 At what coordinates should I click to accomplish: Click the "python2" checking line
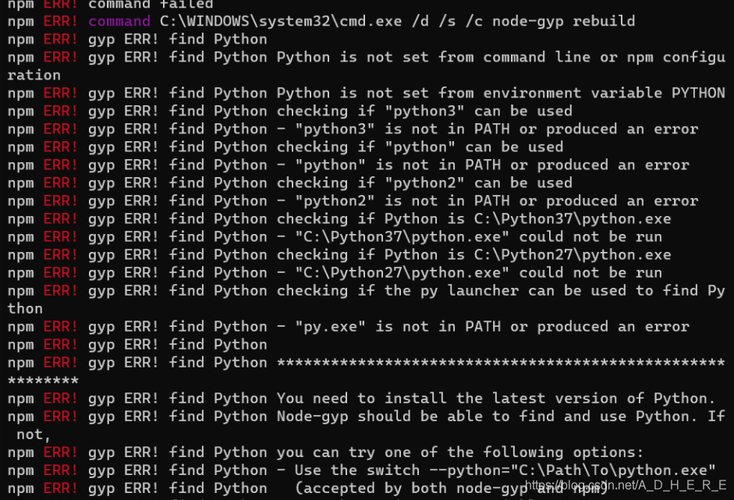click(x=424, y=183)
